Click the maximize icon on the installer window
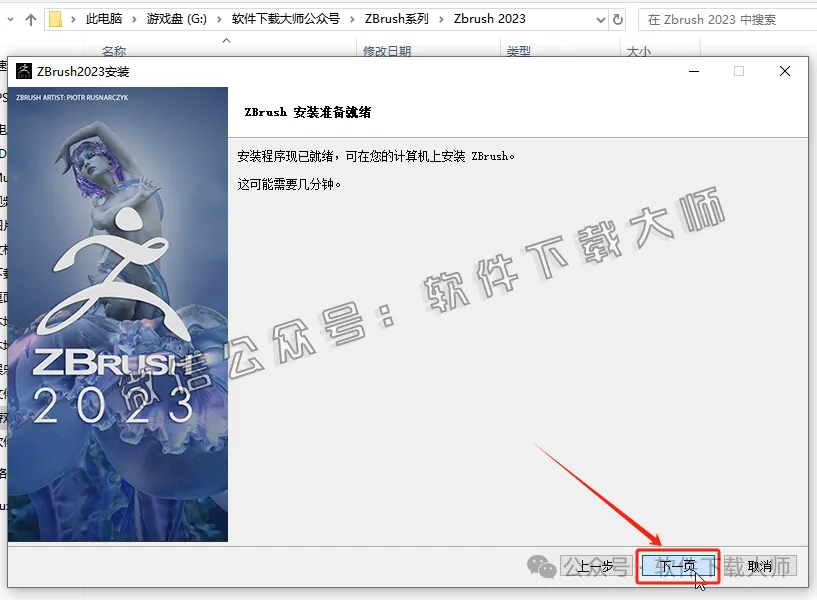 [x=738, y=71]
